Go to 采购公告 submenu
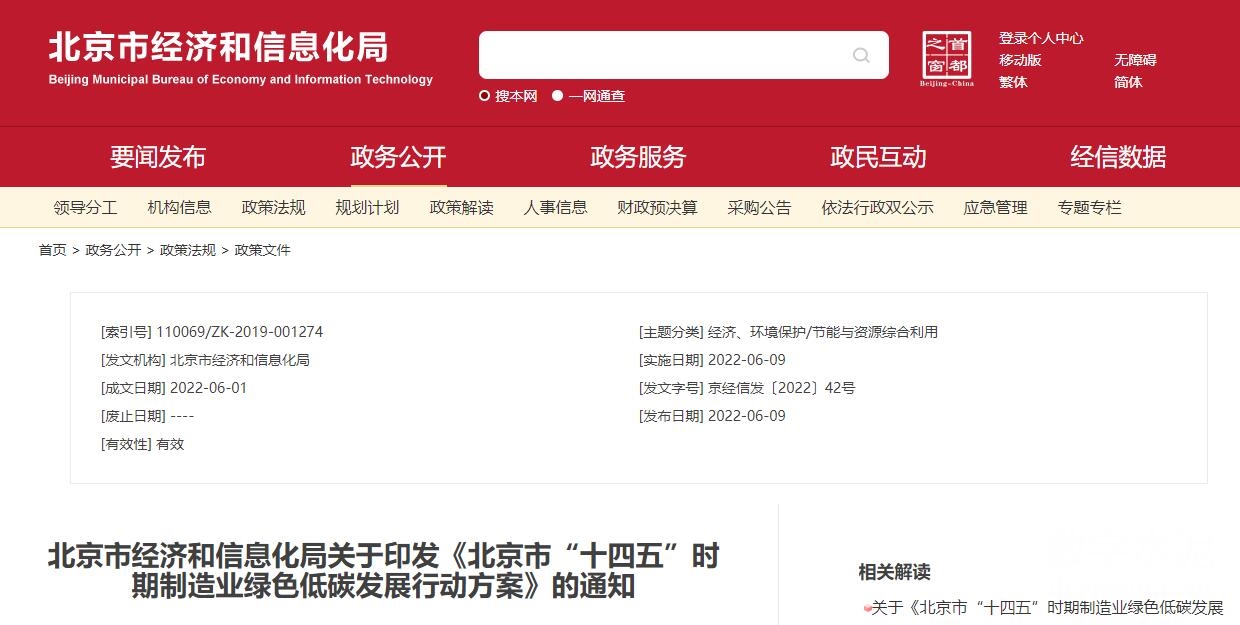 760,208
